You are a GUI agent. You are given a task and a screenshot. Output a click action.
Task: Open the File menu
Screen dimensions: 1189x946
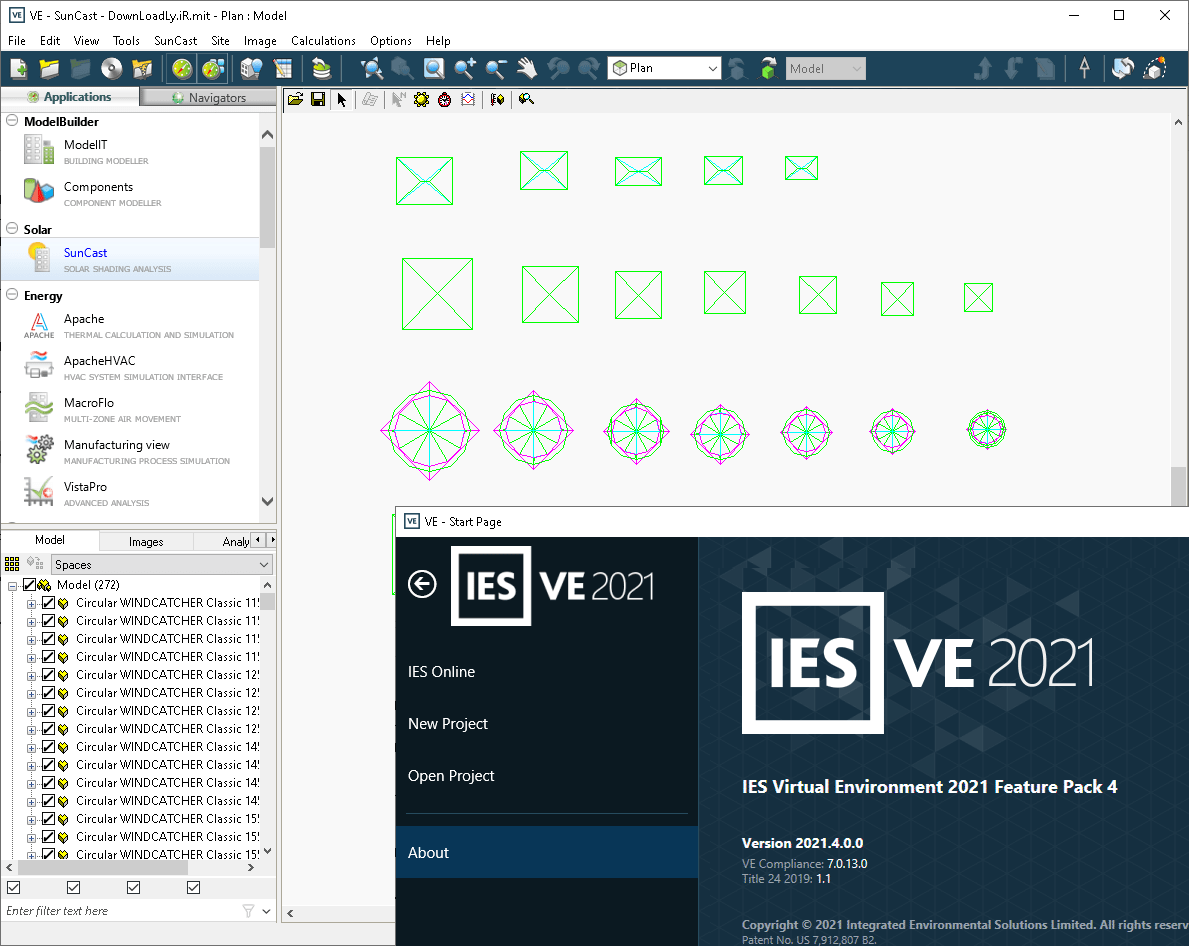(x=17, y=41)
